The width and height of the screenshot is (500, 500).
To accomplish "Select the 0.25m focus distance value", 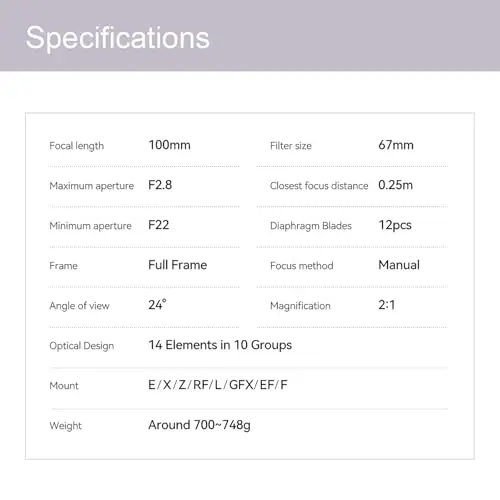I will (395, 185).
